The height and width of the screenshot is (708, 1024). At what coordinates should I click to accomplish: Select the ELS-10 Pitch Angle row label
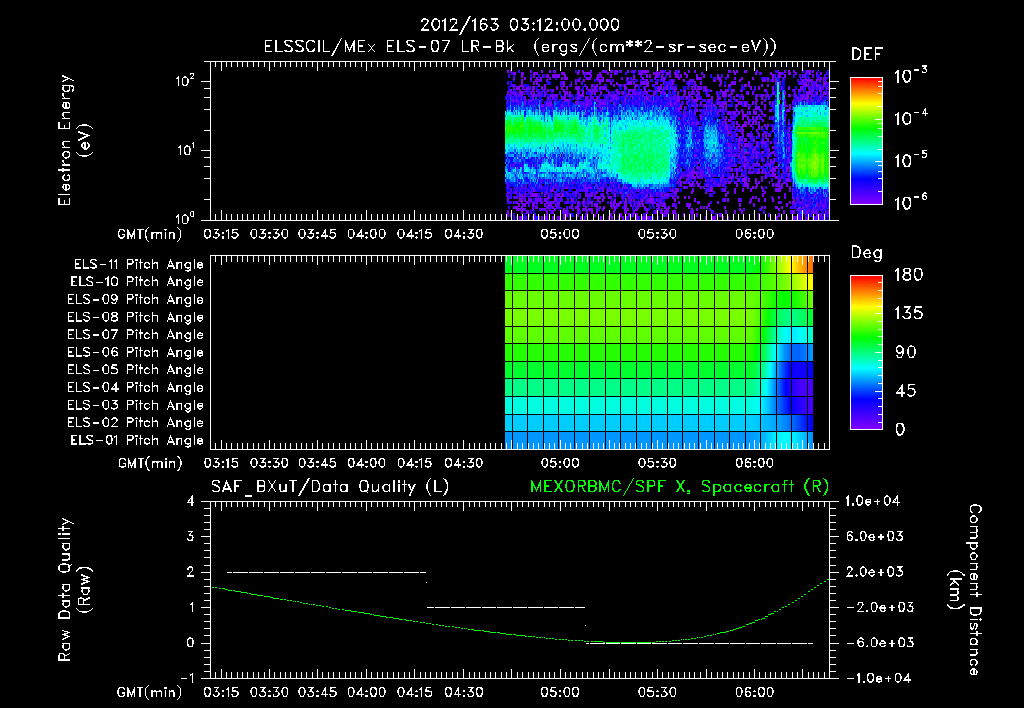[137, 282]
